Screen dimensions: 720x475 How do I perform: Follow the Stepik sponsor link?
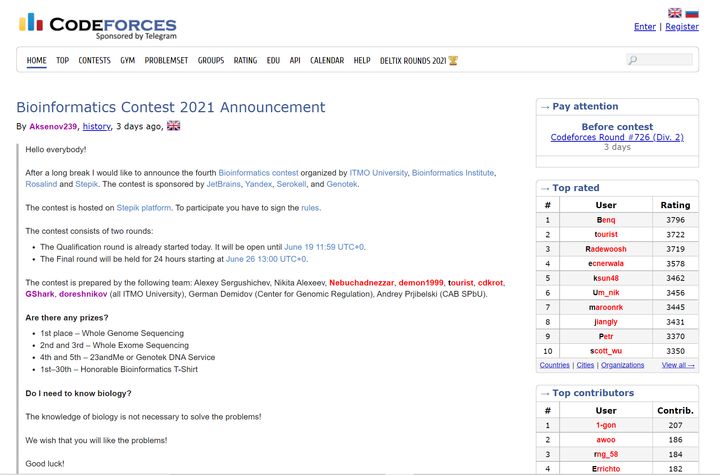click(x=86, y=184)
